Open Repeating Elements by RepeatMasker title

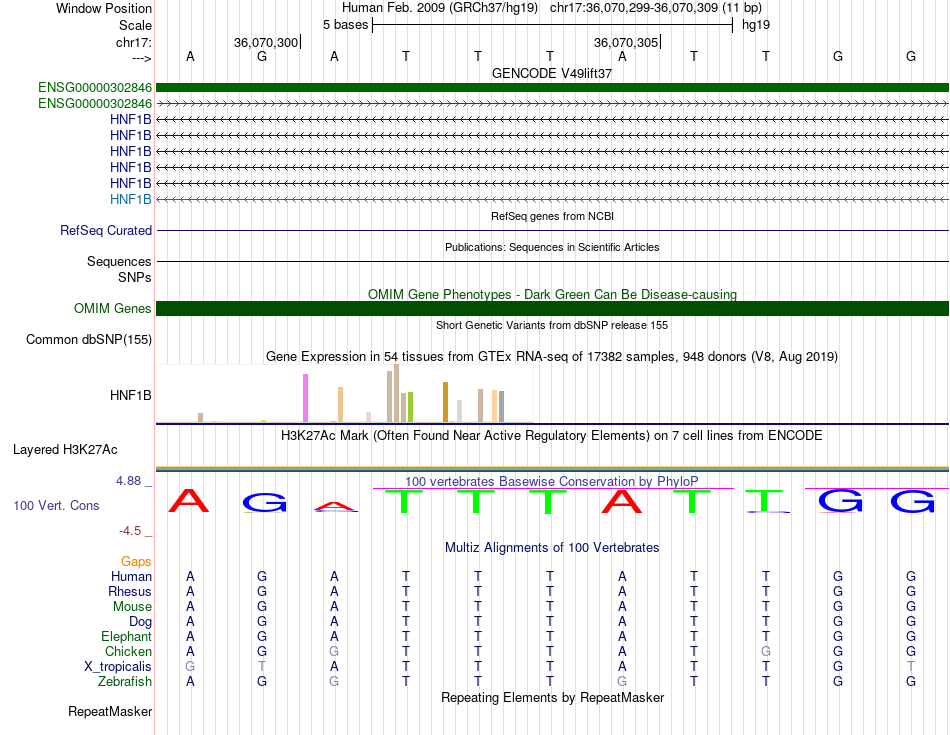click(x=552, y=697)
